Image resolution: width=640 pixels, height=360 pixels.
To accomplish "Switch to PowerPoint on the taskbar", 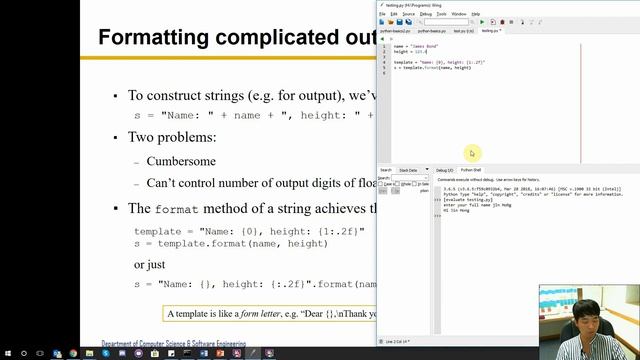I will (x=220, y=353).
